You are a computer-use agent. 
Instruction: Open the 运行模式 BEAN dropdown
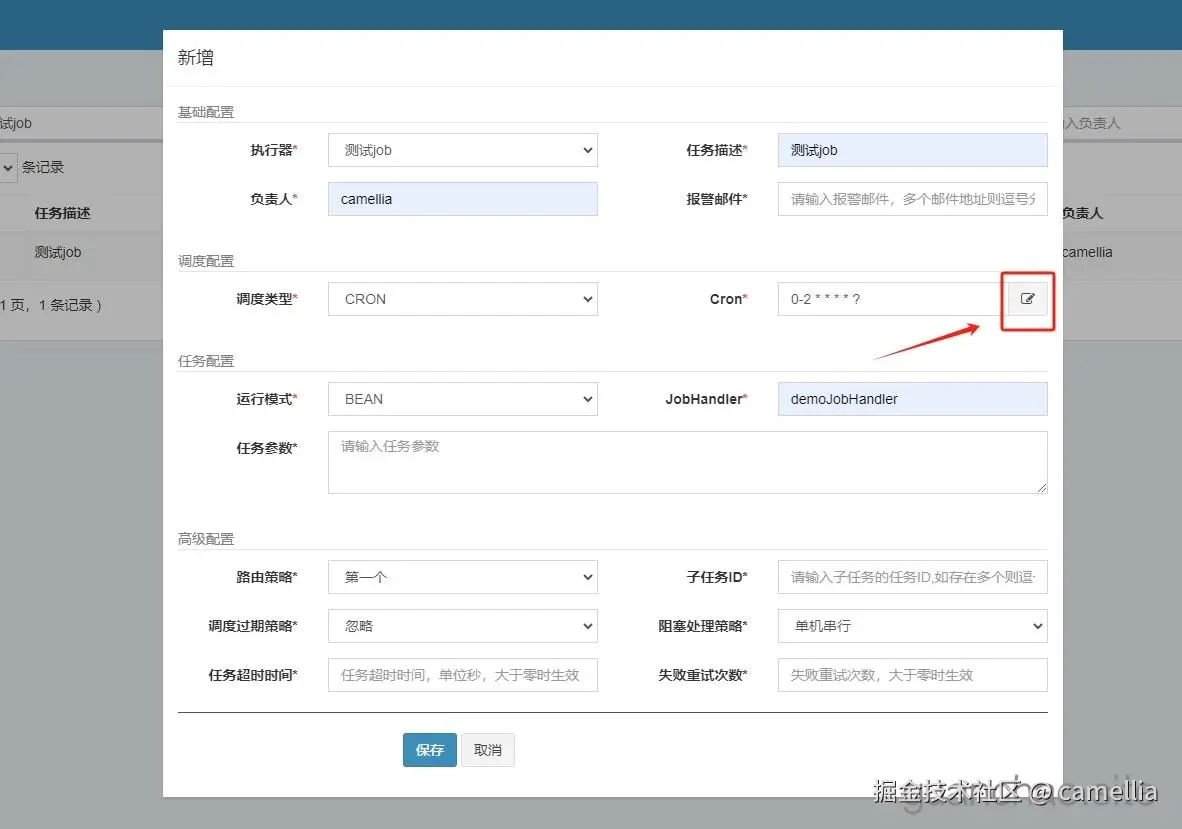pos(463,399)
